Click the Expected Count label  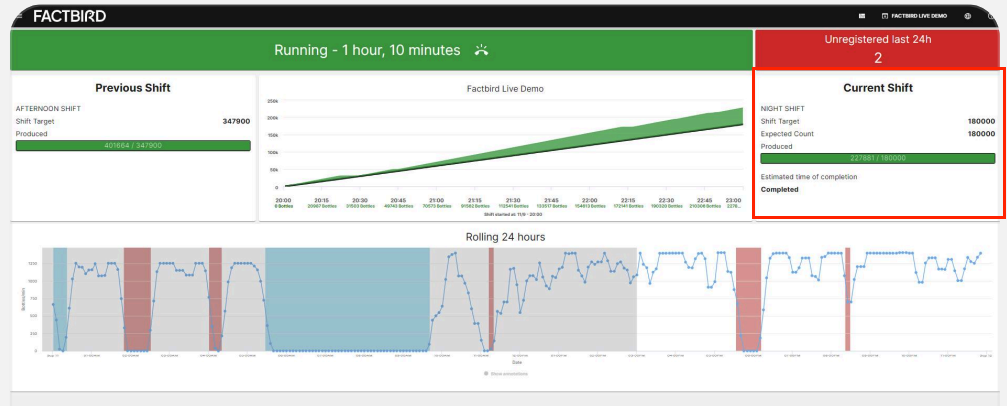tap(787, 134)
